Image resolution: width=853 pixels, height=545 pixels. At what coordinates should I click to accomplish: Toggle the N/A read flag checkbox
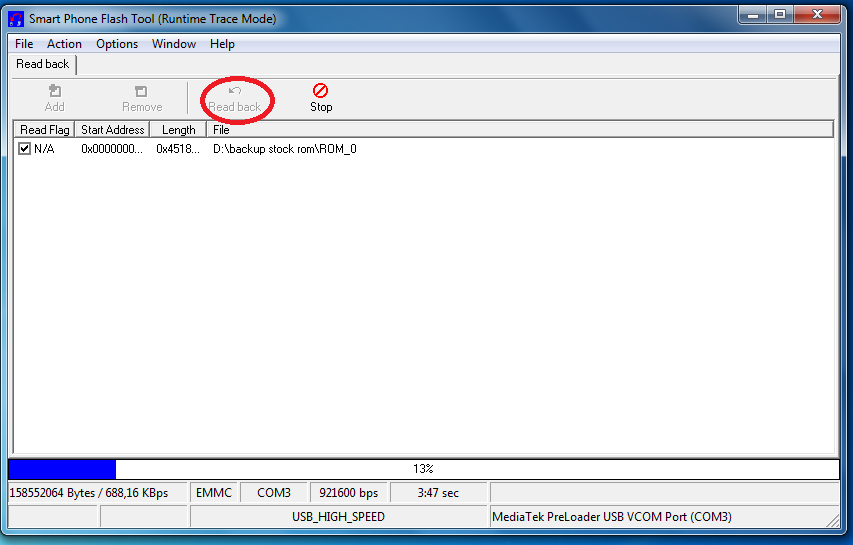24,148
